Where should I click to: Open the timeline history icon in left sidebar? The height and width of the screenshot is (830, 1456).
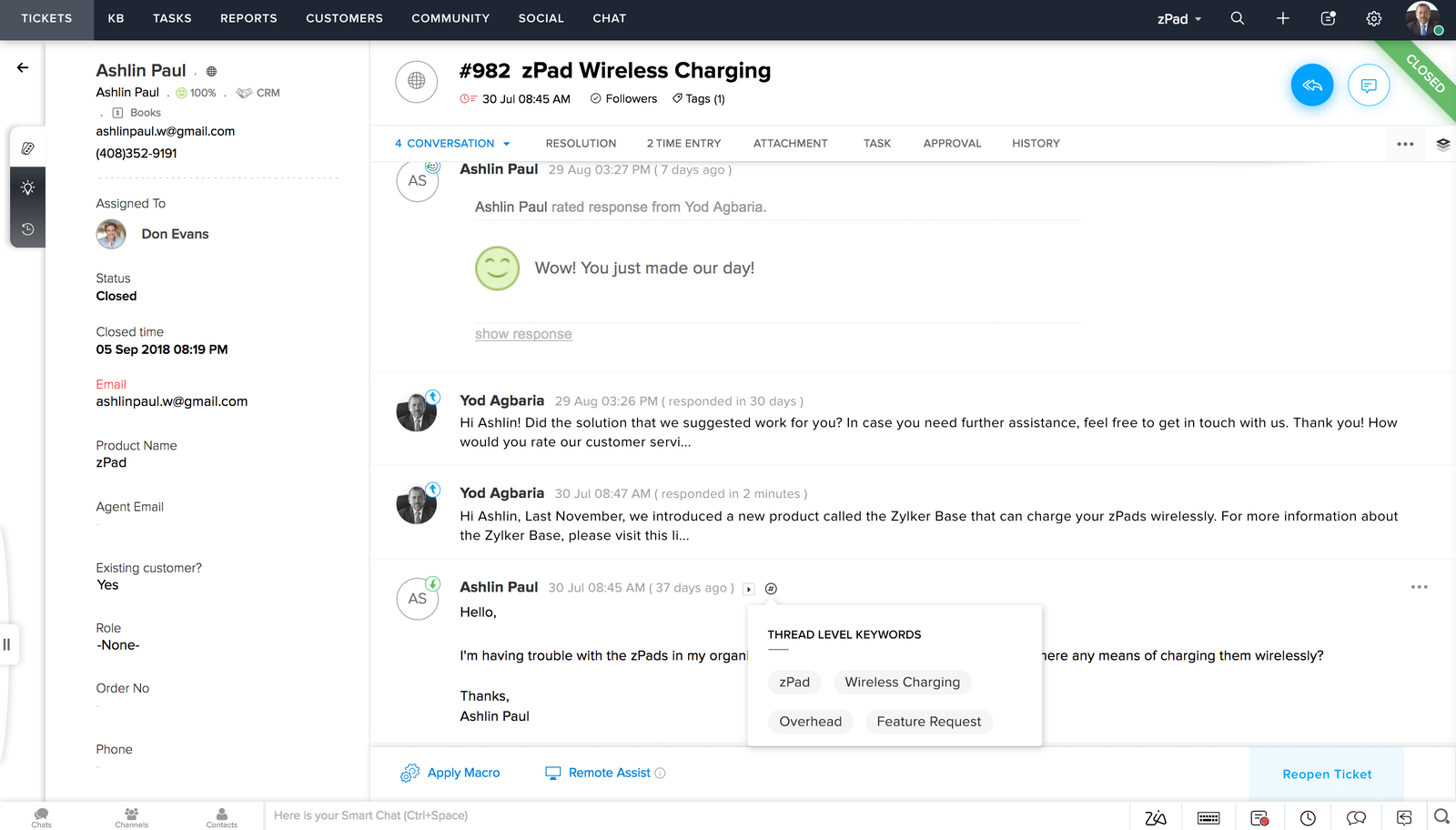click(x=28, y=229)
